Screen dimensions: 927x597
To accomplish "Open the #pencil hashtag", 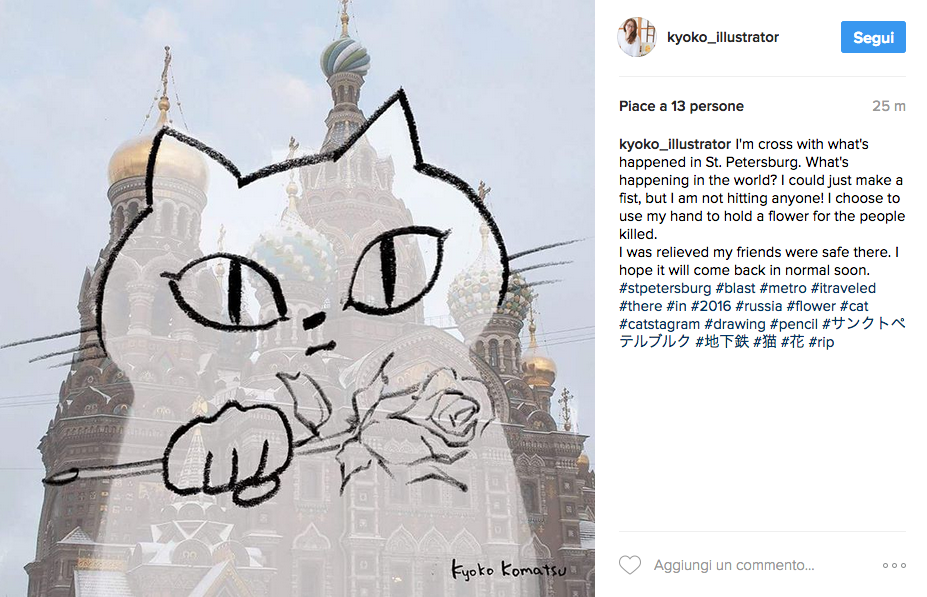I will click(793, 325).
